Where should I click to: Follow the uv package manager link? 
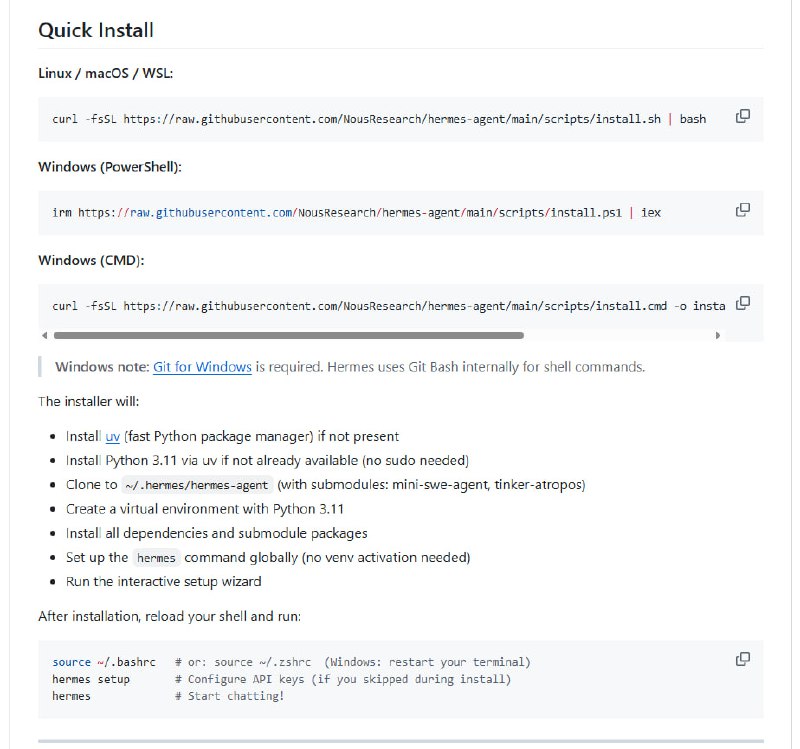pyautogui.click(x=112, y=437)
